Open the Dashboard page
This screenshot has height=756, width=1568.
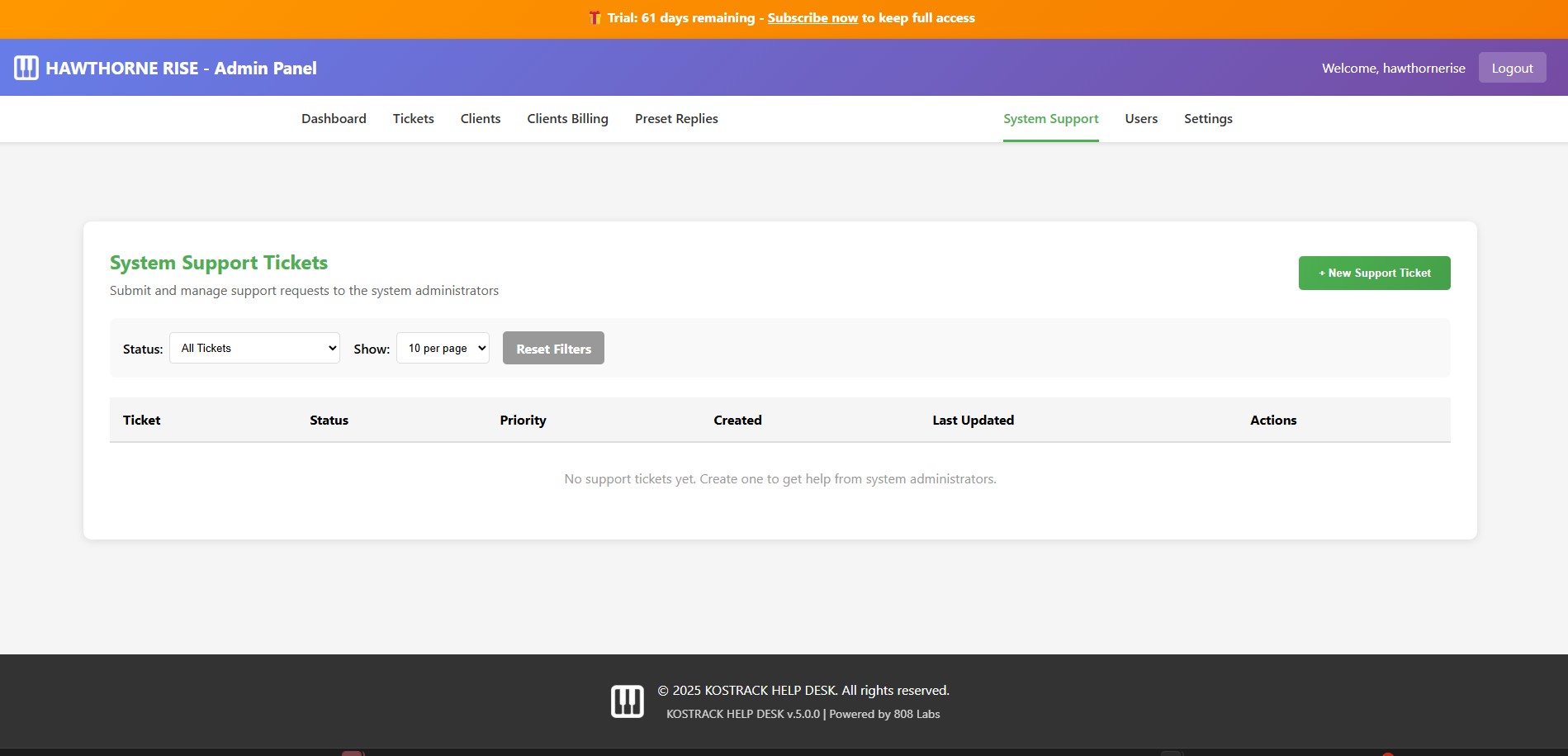[334, 118]
